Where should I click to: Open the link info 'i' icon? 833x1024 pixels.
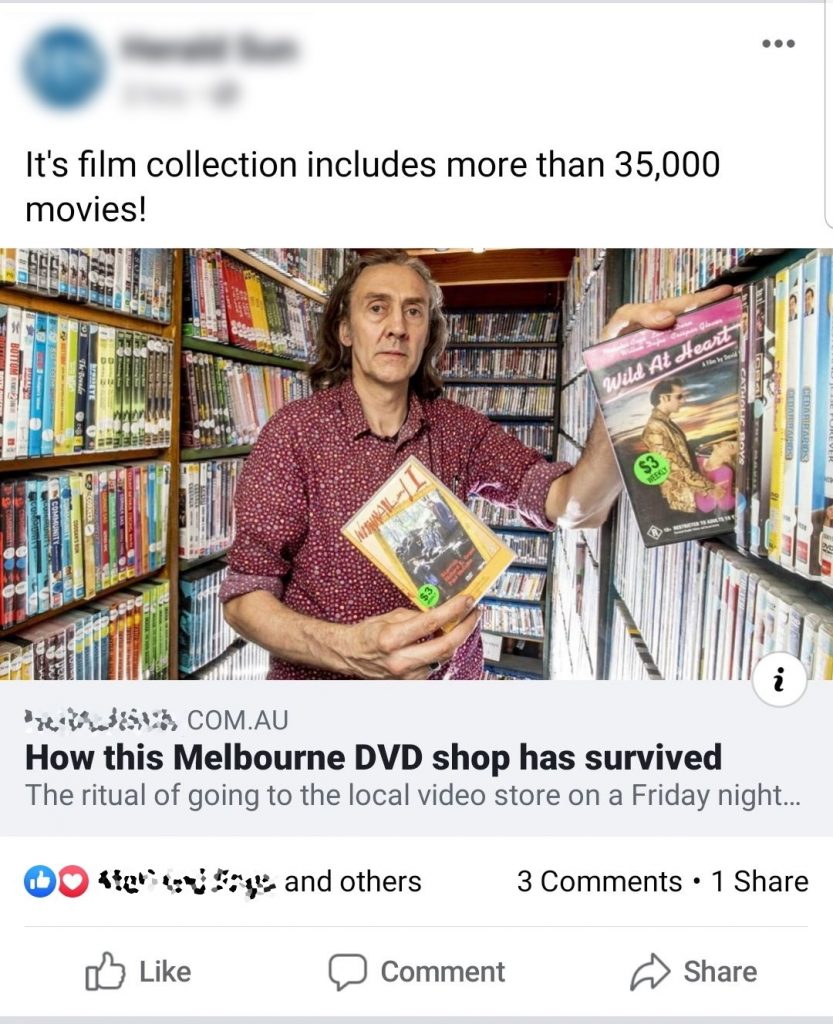tap(778, 682)
